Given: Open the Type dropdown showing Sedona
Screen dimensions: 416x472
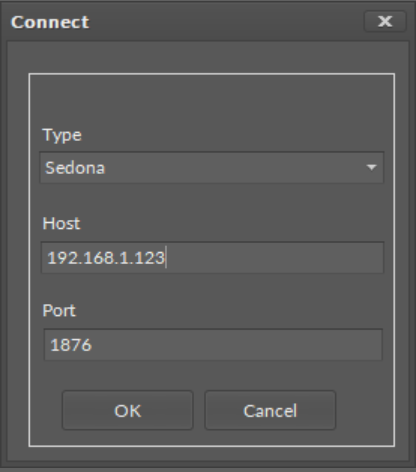Looking at the screenshot, I should point(212,167).
